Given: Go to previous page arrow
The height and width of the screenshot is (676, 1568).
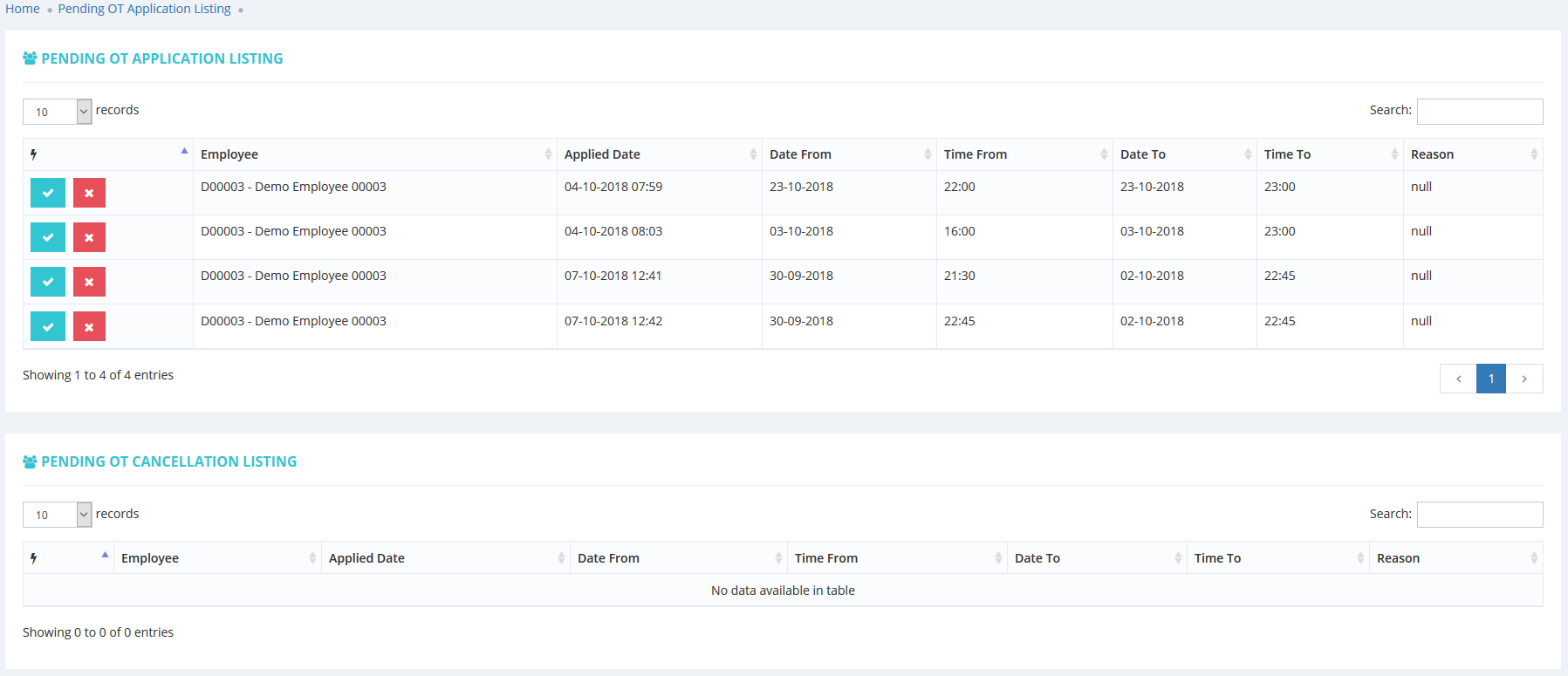Looking at the screenshot, I should (1458, 379).
